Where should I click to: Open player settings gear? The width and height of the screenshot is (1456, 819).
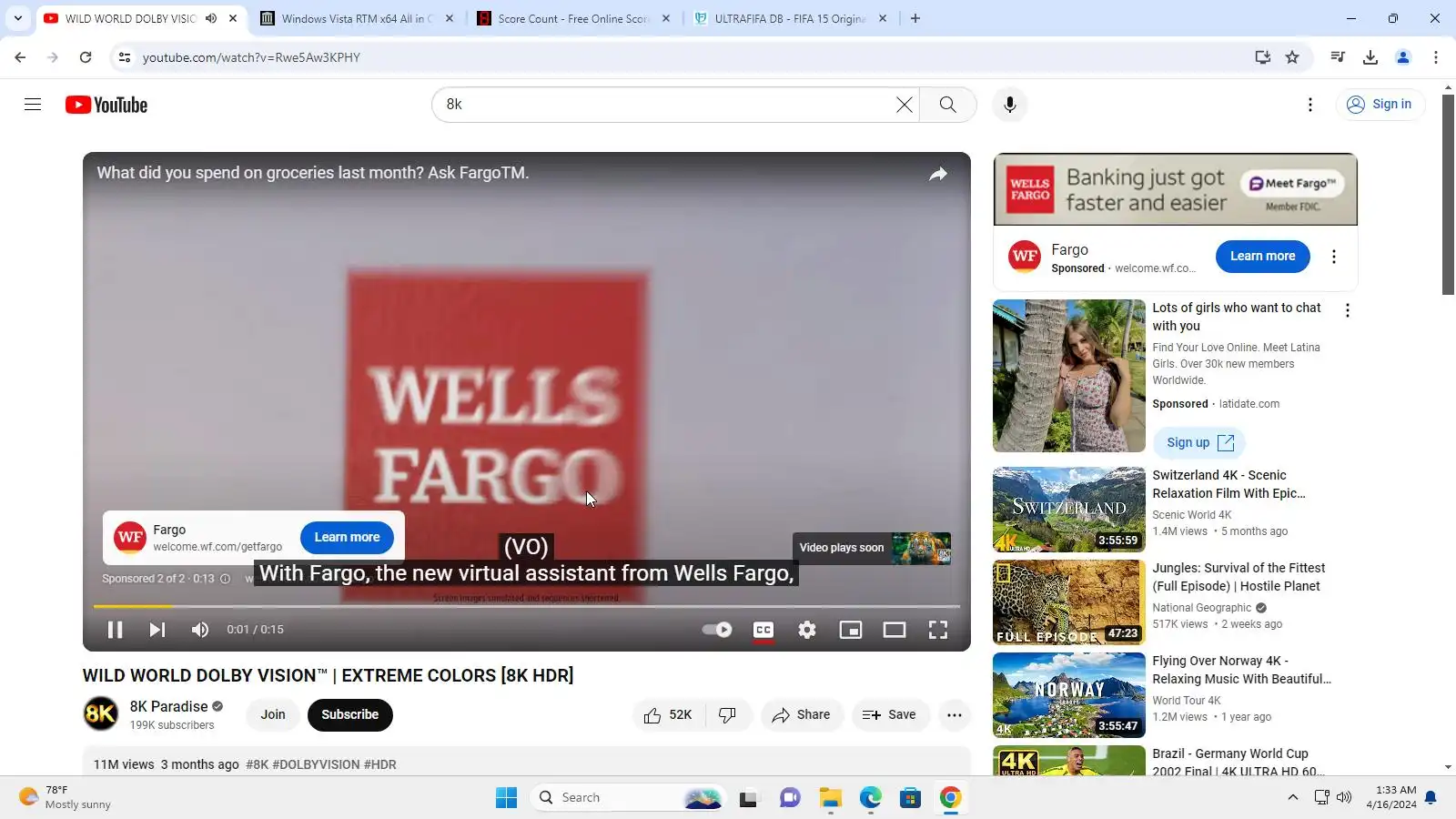(807, 630)
